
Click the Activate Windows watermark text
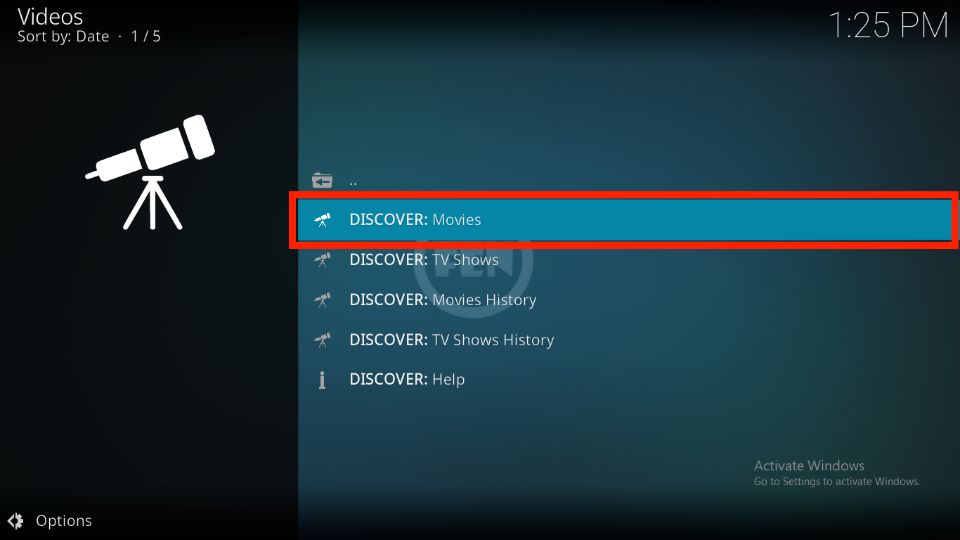point(809,466)
